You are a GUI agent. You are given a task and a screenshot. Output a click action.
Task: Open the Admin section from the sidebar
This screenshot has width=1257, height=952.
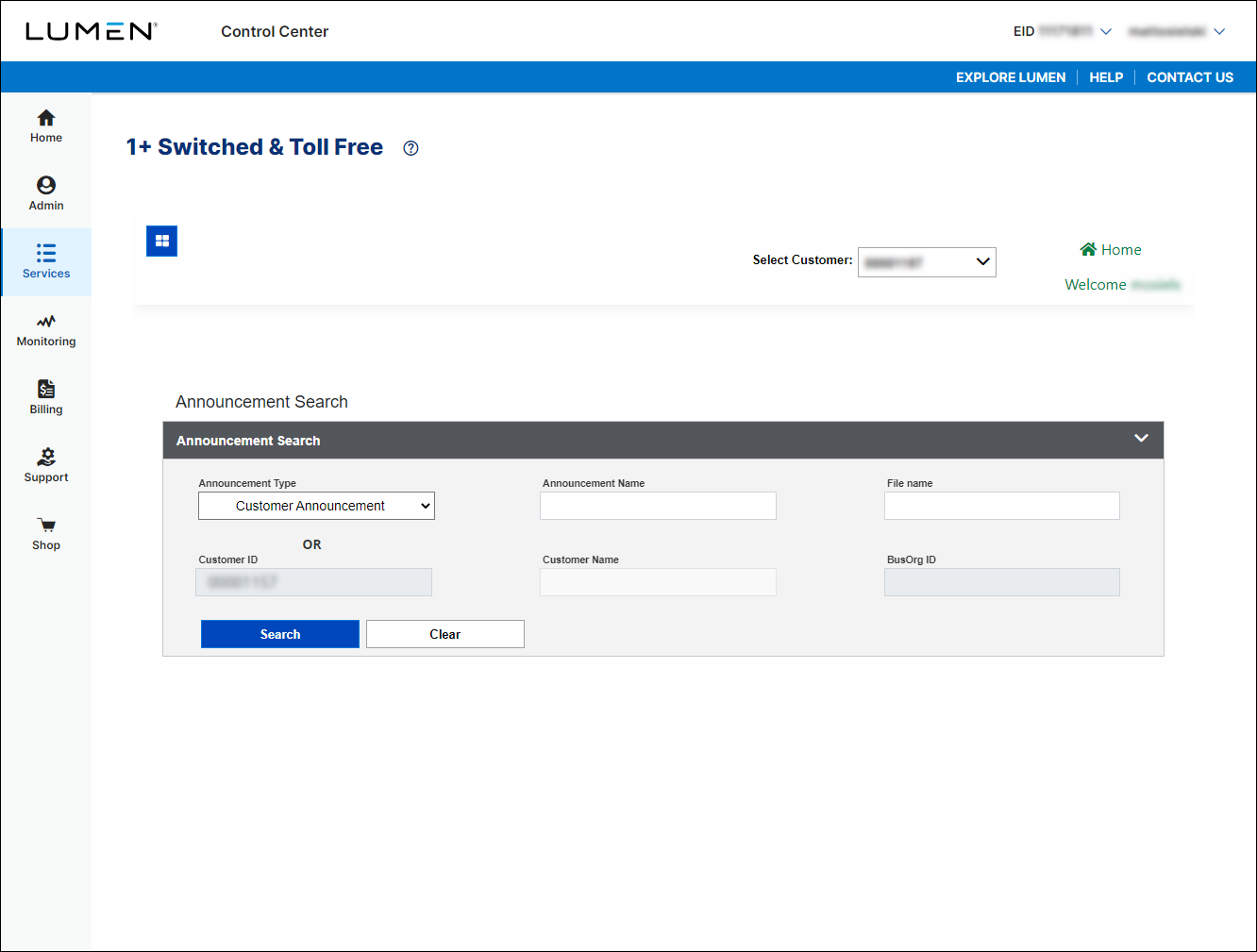(x=45, y=192)
